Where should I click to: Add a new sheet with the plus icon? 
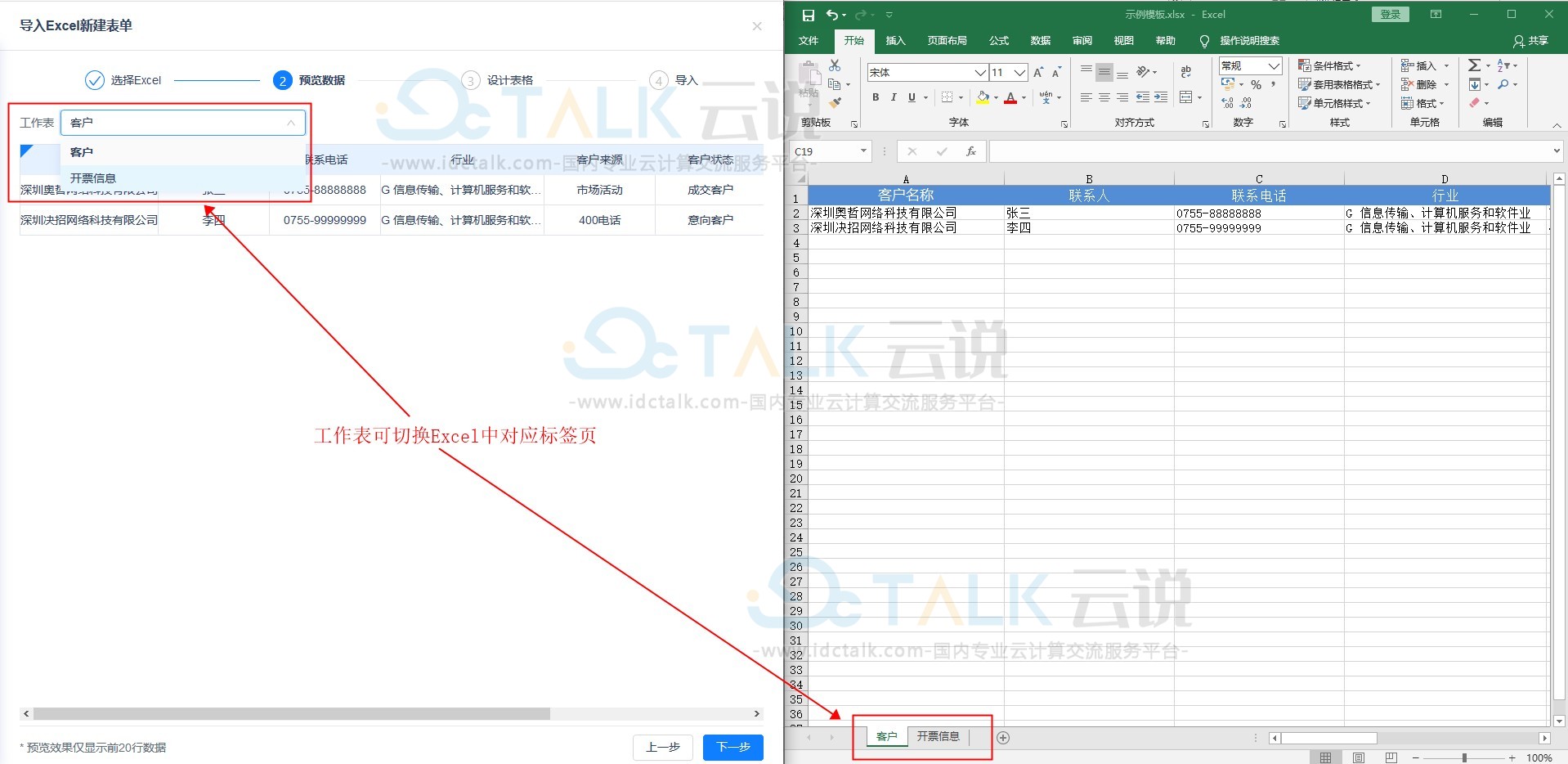click(x=1003, y=738)
